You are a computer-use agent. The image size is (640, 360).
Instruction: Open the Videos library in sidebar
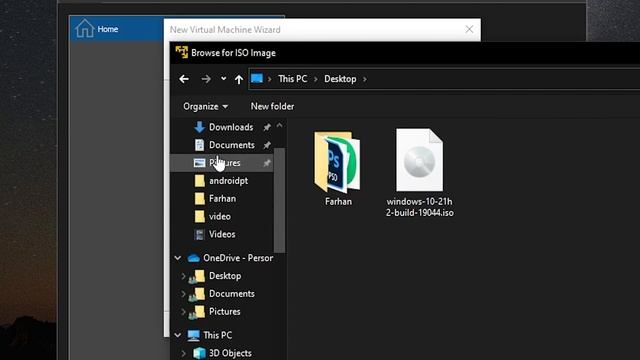point(222,234)
